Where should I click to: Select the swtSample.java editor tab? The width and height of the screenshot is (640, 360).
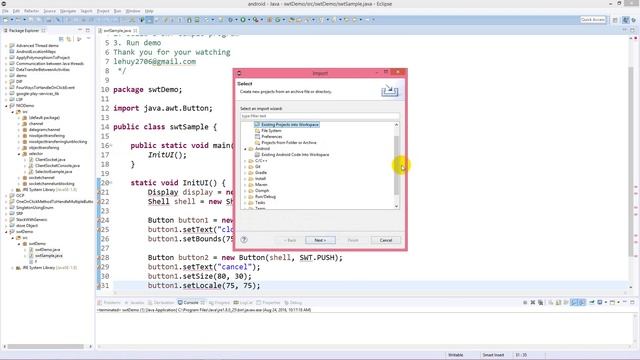point(117,31)
